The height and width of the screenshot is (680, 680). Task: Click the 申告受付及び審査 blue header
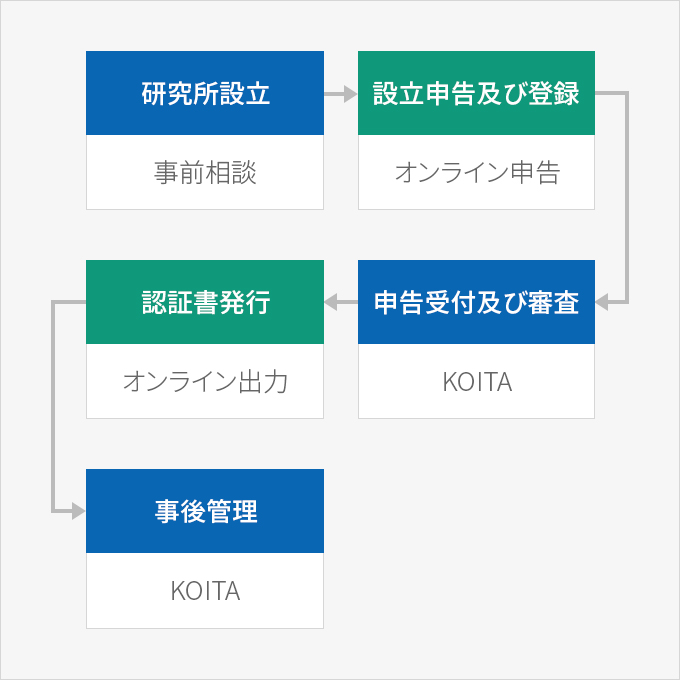(x=476, y=302)
